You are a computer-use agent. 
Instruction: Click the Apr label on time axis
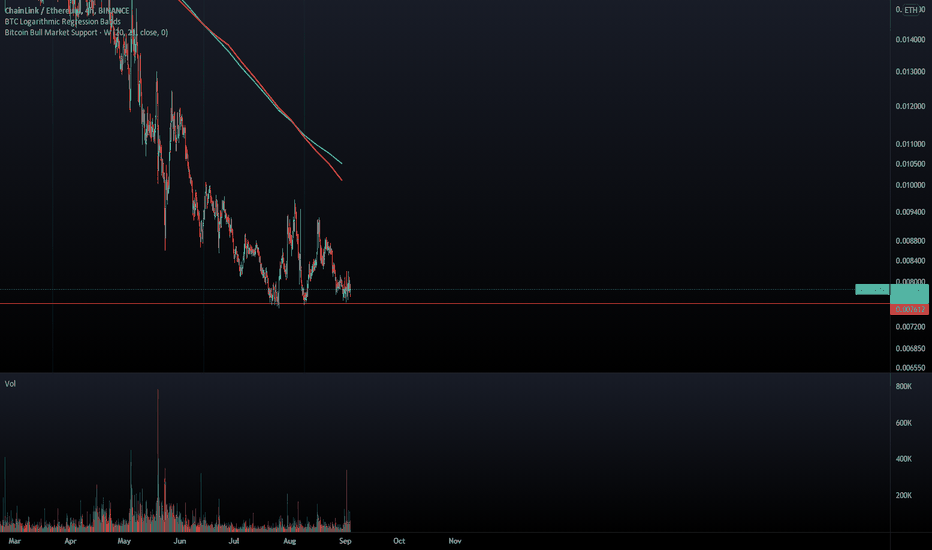pyautogui.click(x=70, y=540)
